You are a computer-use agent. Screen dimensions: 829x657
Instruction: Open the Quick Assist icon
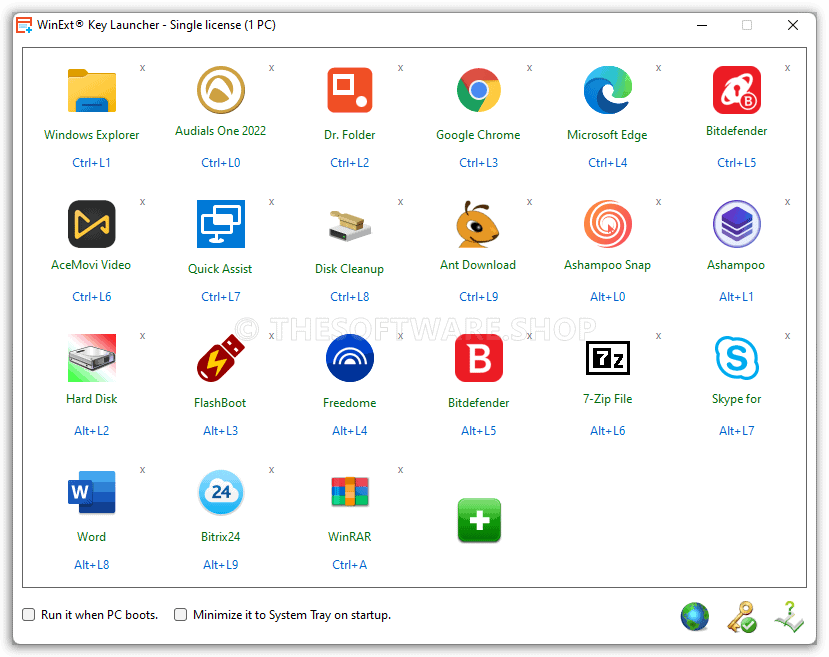point(220,224)
